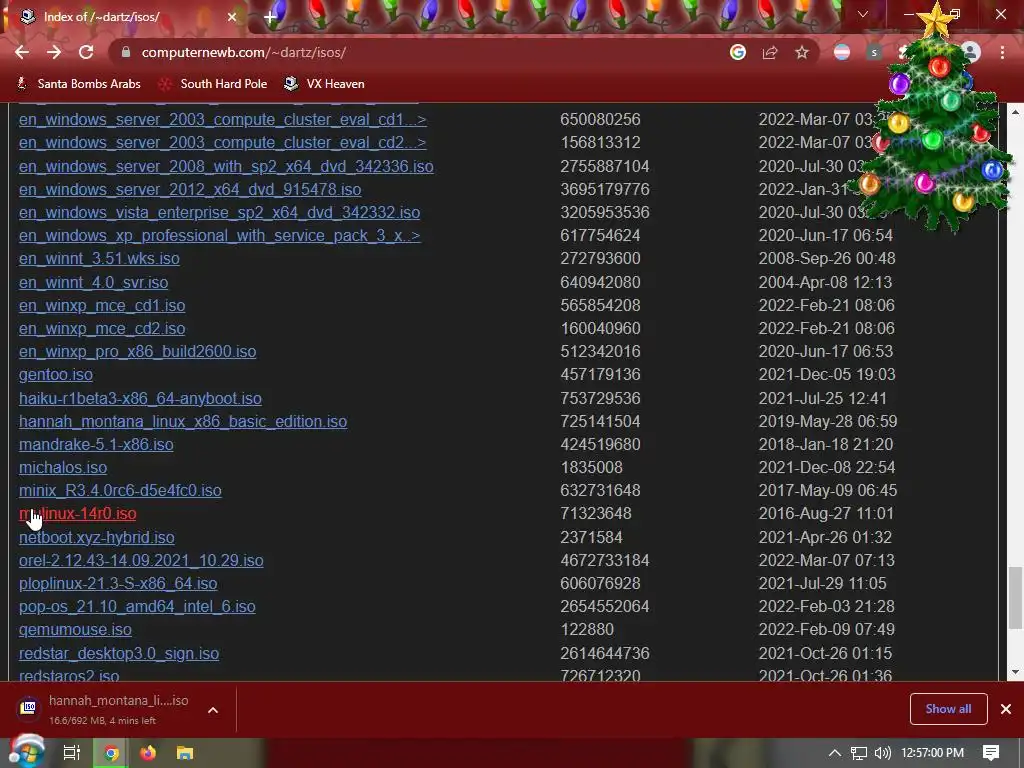The height and width of the screenshot is (768, 1024).
Task: Share this page via the share icon
Action: tap(770, 52)
